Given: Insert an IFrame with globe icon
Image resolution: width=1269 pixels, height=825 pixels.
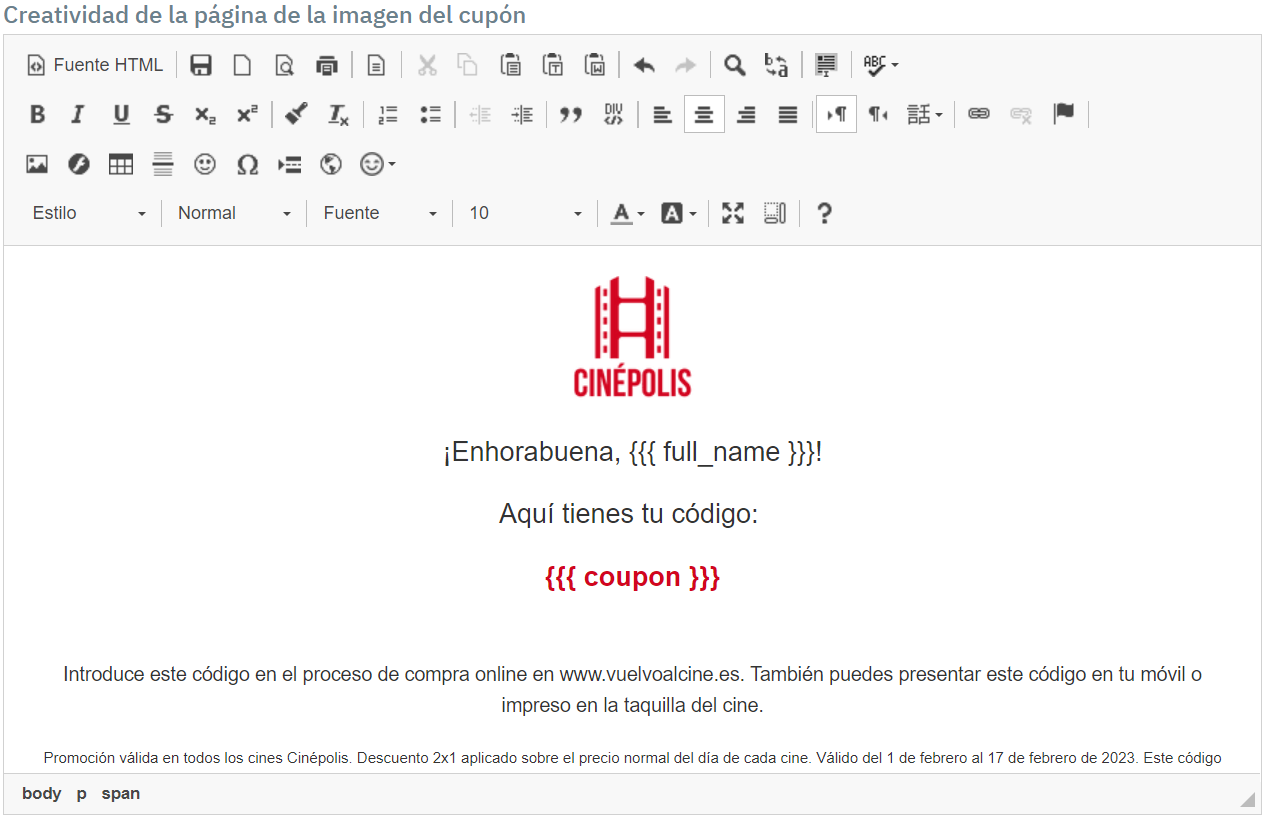Looking at the screenshot, I should coord(331,164).
